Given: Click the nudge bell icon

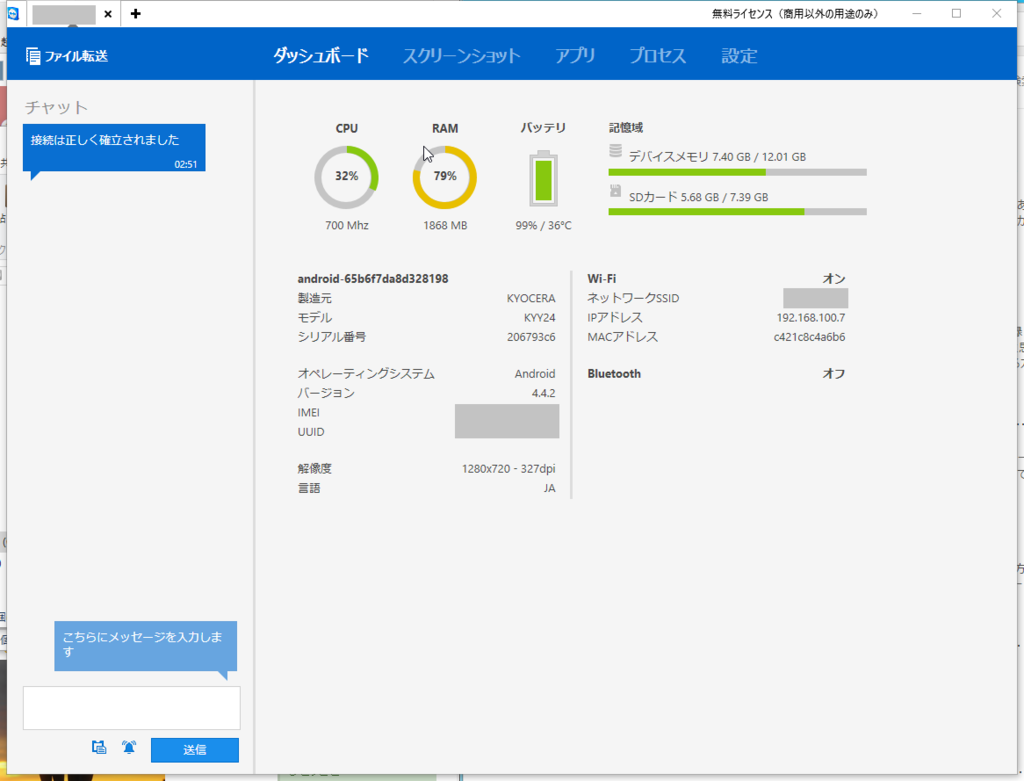Looking at the screenshot, I should [129, 748].
